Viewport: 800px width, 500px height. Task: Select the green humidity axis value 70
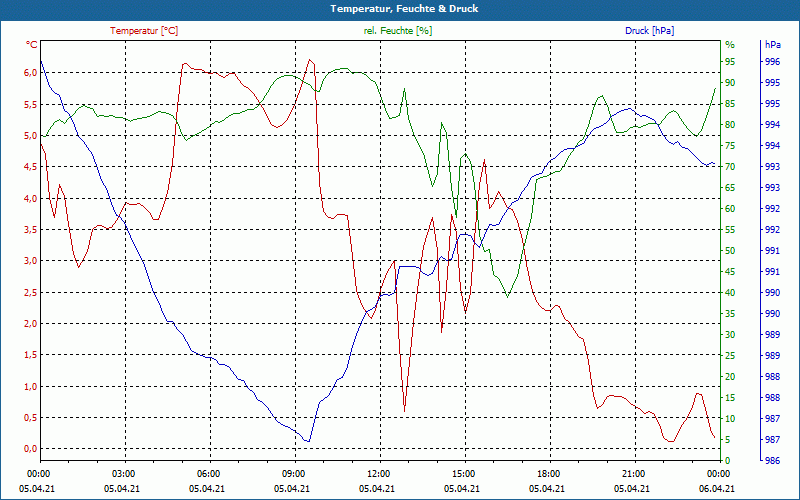[730, 167]
